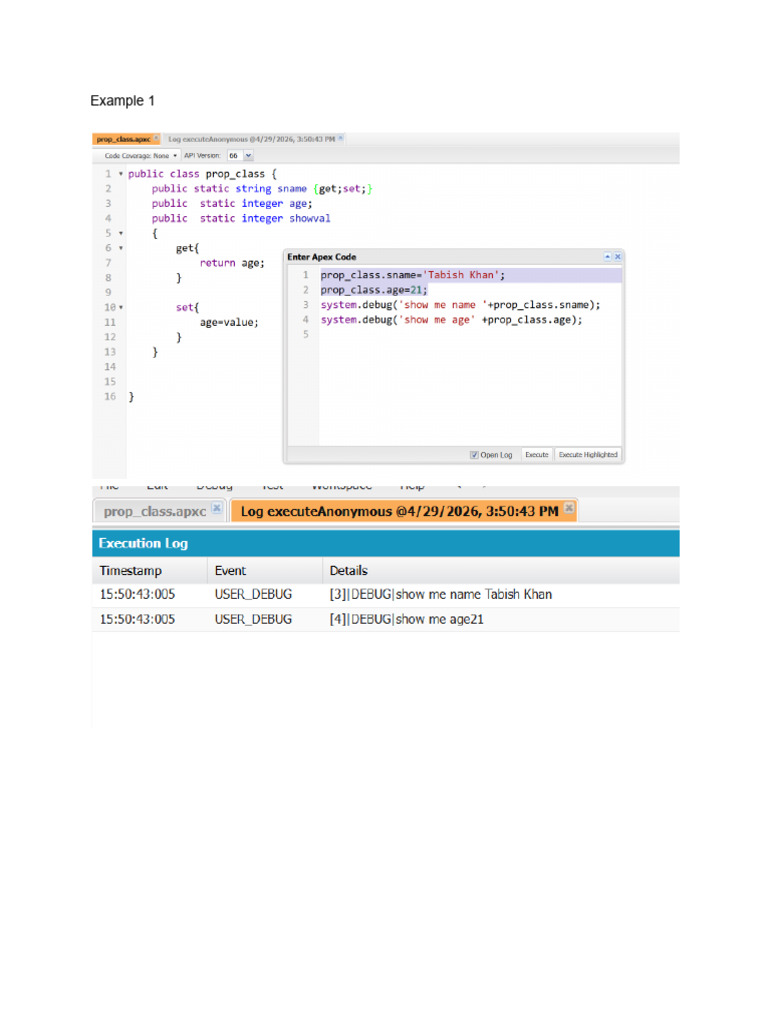The height and width of the screenshot is (1024, 768).
Task: Click line 'prop_class.age=21;' in Apex dialog
Action: click(374, 290)
